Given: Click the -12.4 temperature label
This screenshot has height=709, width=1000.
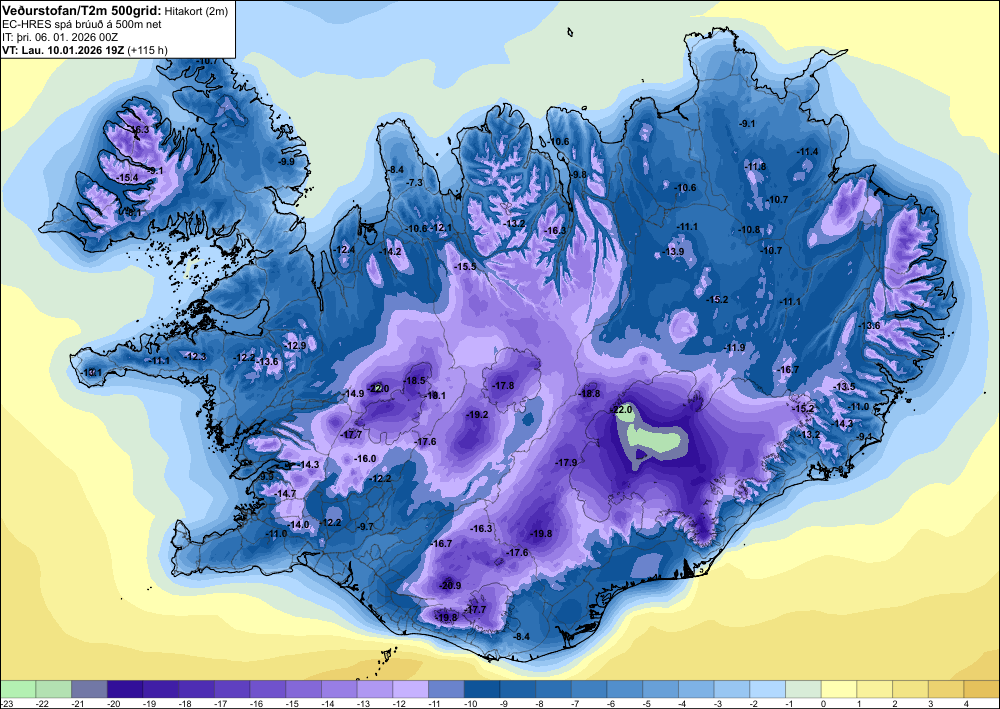Looking at the screenshot, I should (344, 249).
